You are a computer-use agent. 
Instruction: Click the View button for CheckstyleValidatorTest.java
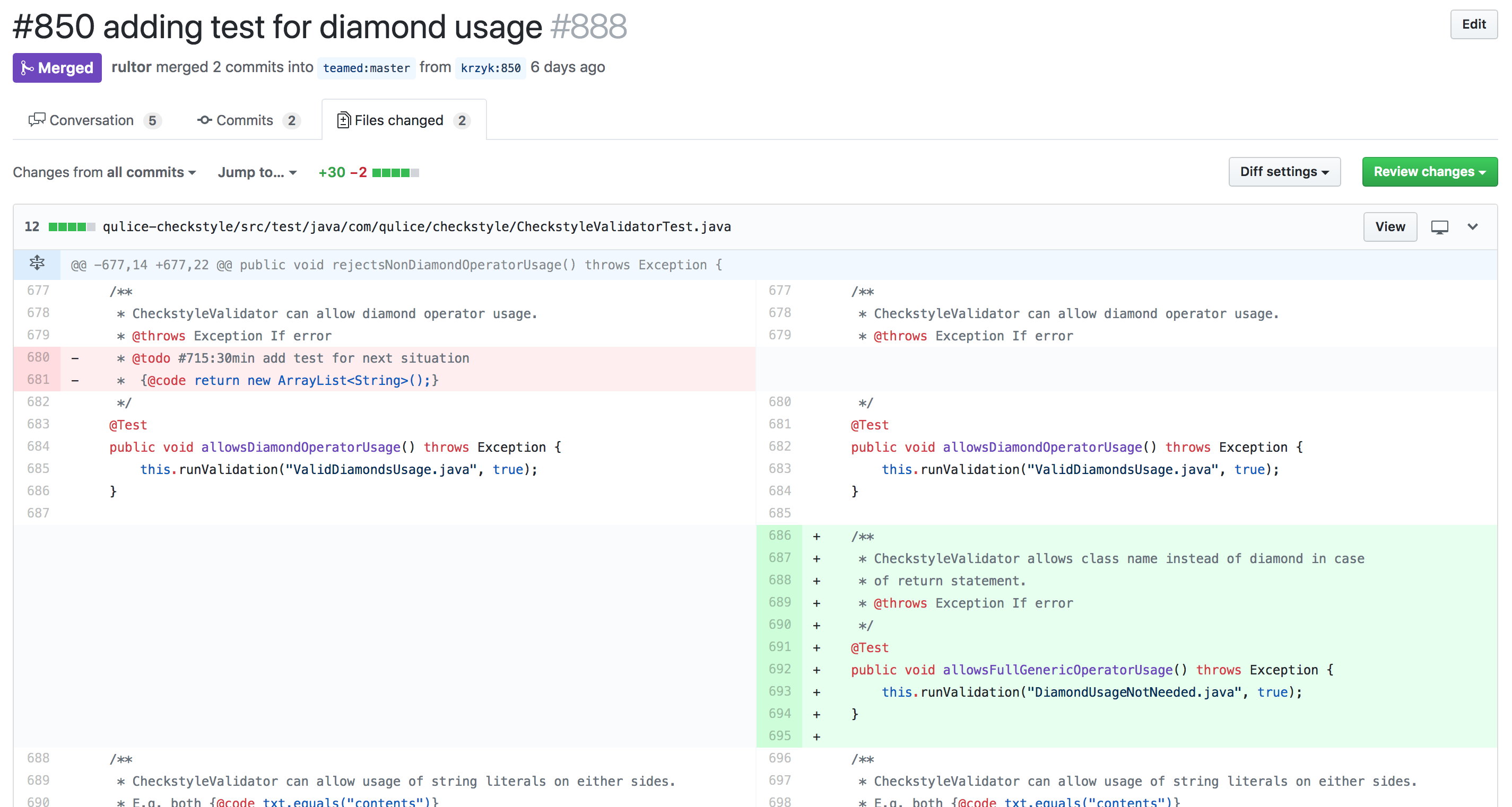pyautogui.click(x=1390, y=227)
